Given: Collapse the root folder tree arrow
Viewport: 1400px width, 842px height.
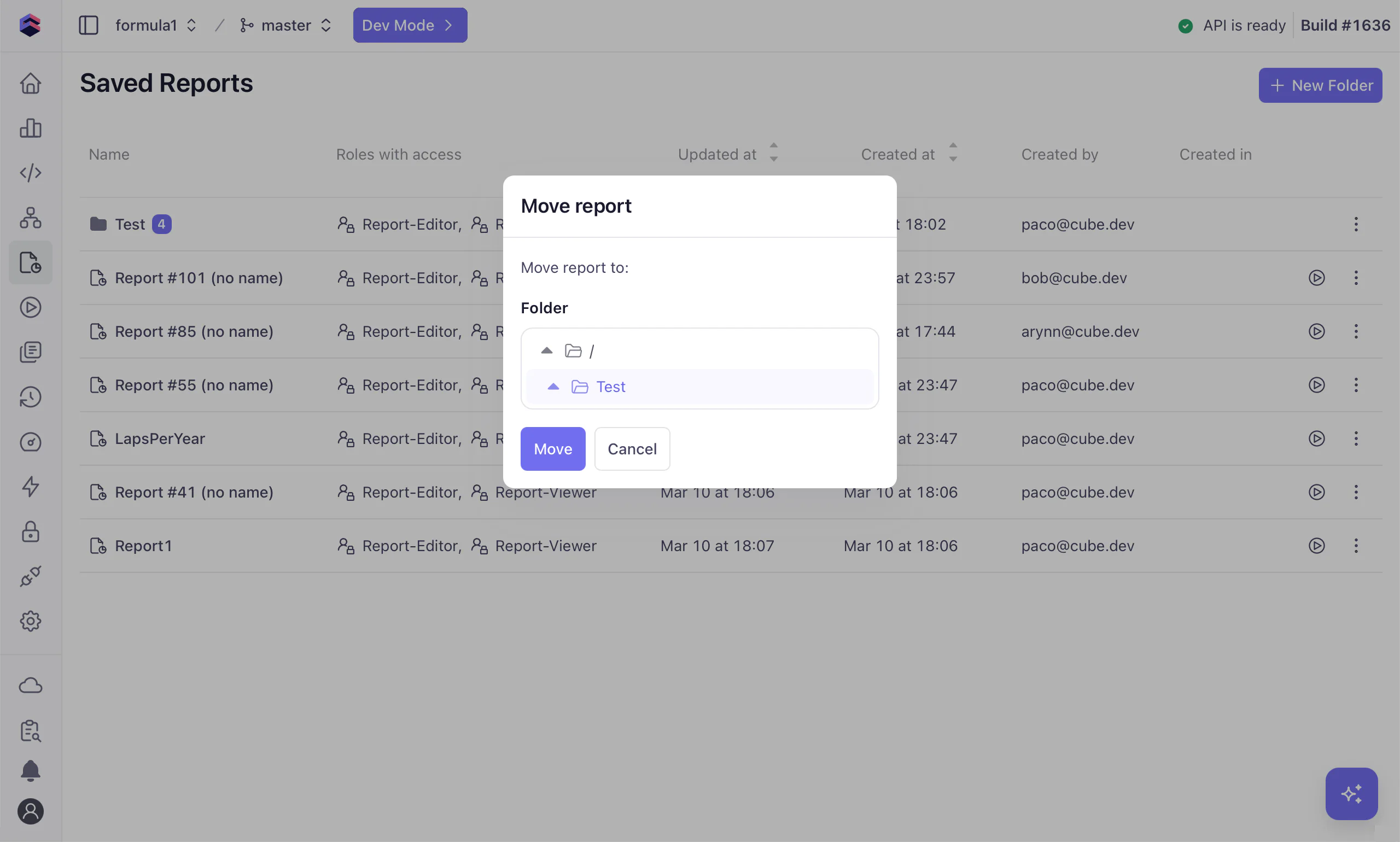Looking at the screenshot, I should pyautogui.click(x=546, y=351).
